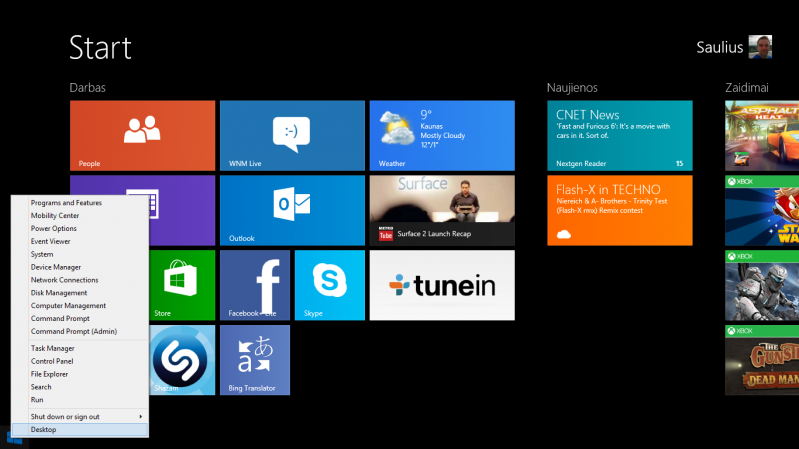Open the People tile
This screenshot has width=799, height=449.
(x=142, y=135)
